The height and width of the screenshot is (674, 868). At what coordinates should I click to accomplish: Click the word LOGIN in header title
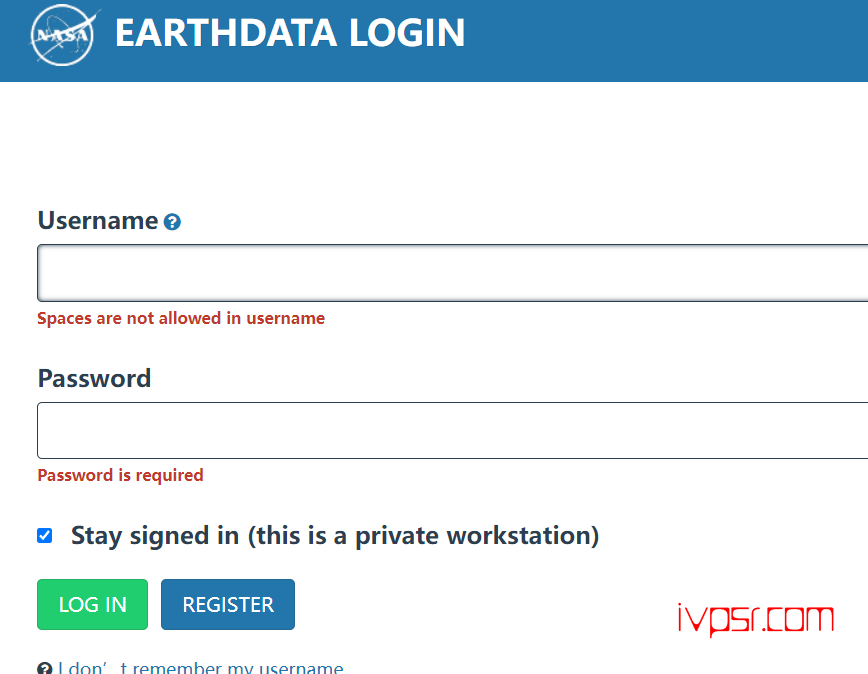point(407,33)
